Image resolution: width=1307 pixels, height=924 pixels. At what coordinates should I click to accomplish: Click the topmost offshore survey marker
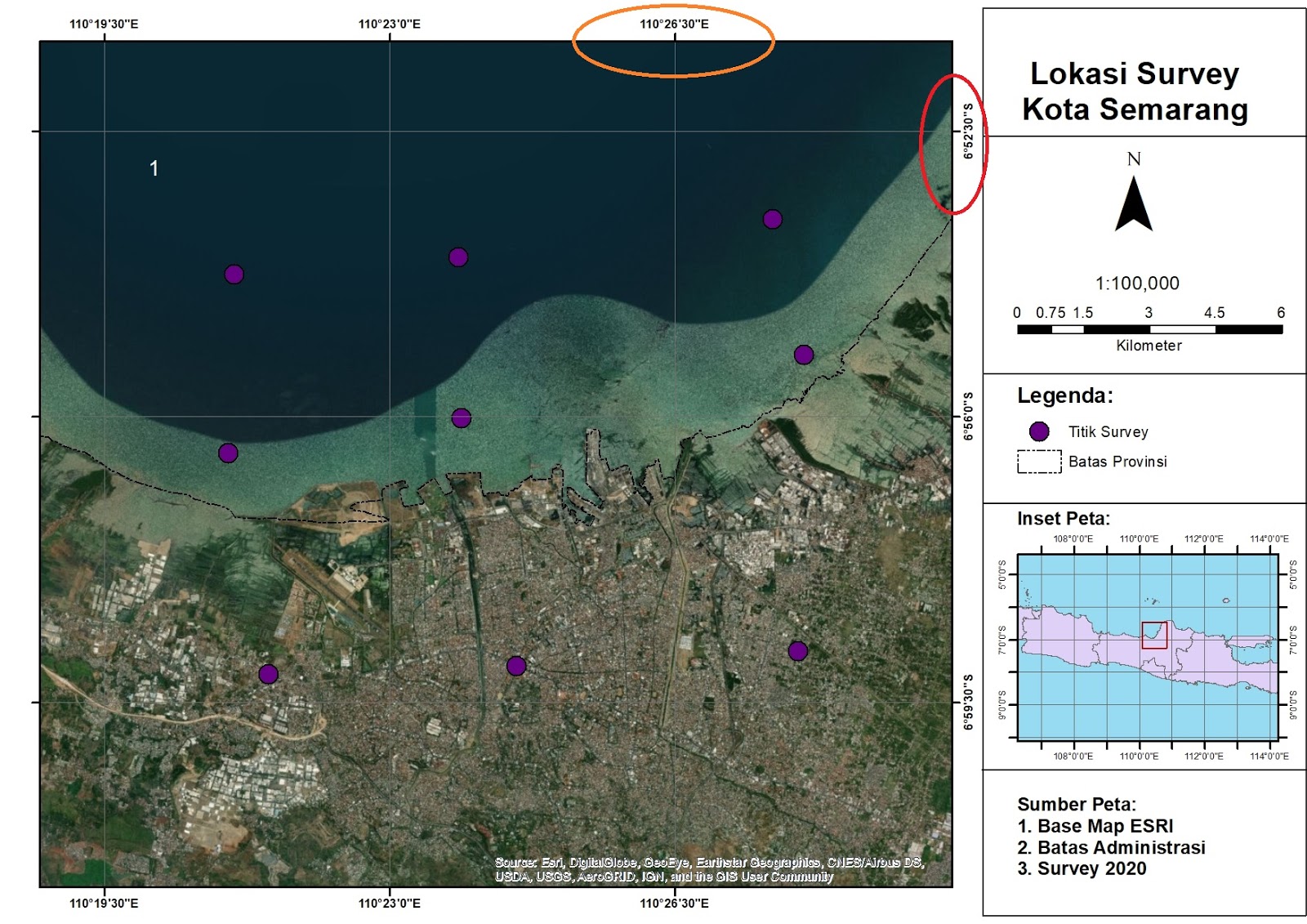click(x=773, y=218)
